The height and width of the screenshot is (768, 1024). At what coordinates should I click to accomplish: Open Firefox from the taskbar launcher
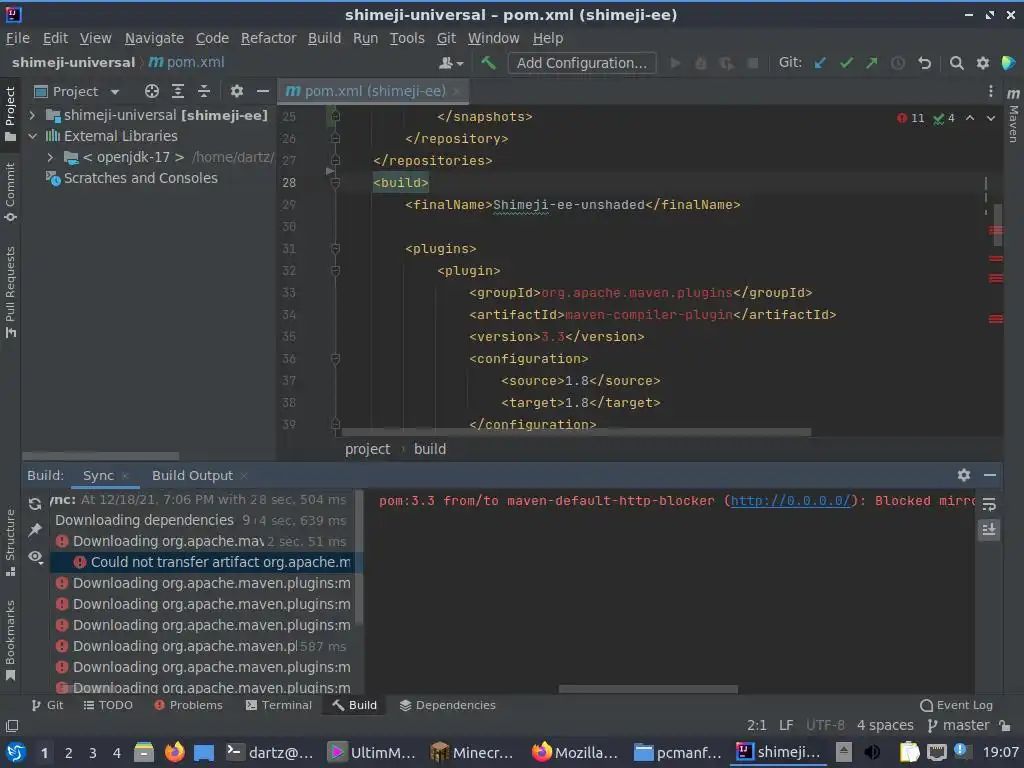click(x=174, y=752)
